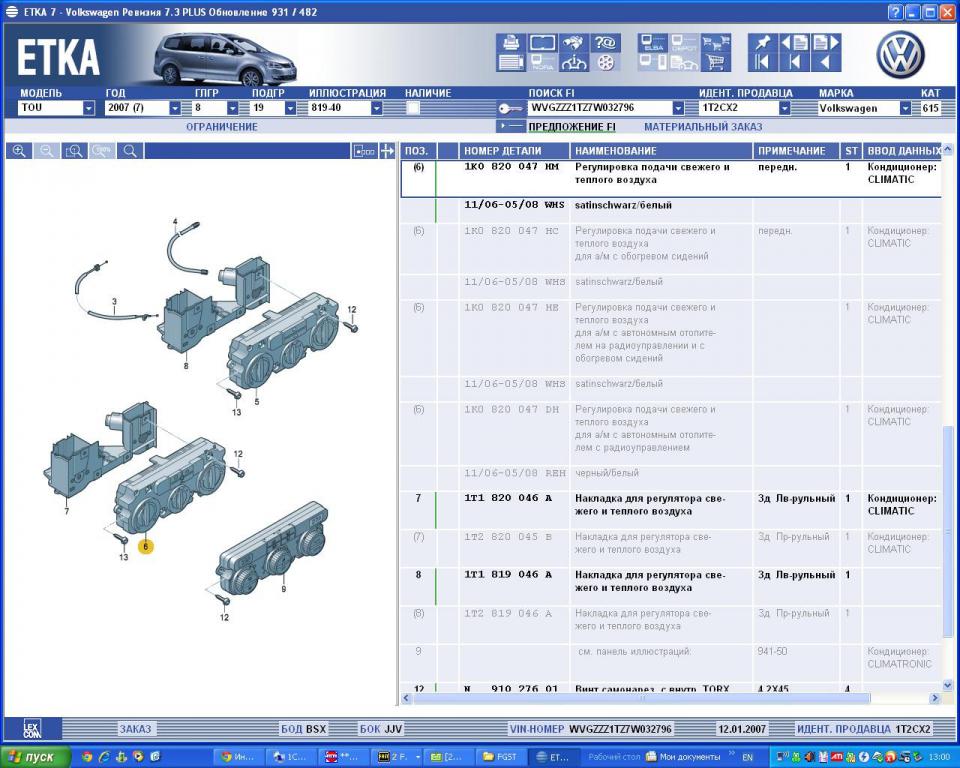960x768 pixels.
Task: Open the Предложение FI tab
Action: [x=572, y=127]
